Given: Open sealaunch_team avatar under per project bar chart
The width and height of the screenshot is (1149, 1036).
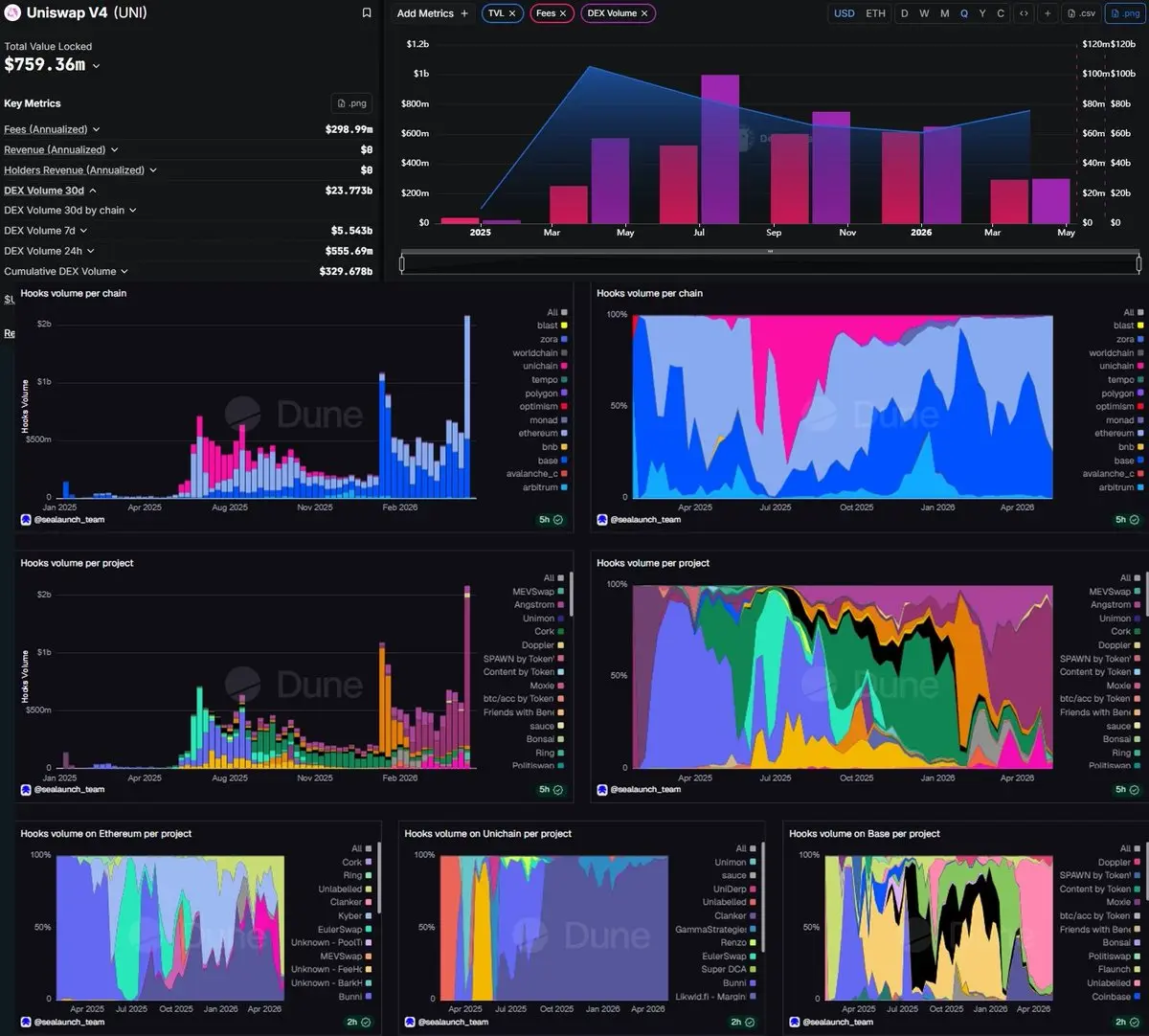Looking at the screenshot, I should (26, 790).
